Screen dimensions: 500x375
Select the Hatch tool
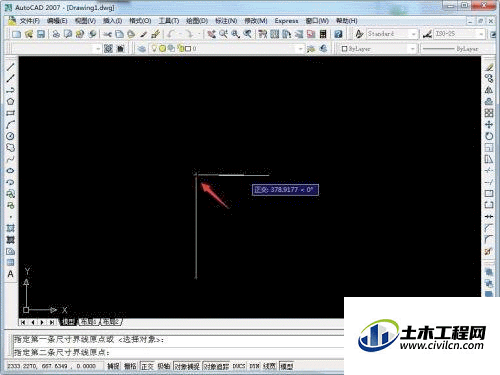tap(10, 228)
